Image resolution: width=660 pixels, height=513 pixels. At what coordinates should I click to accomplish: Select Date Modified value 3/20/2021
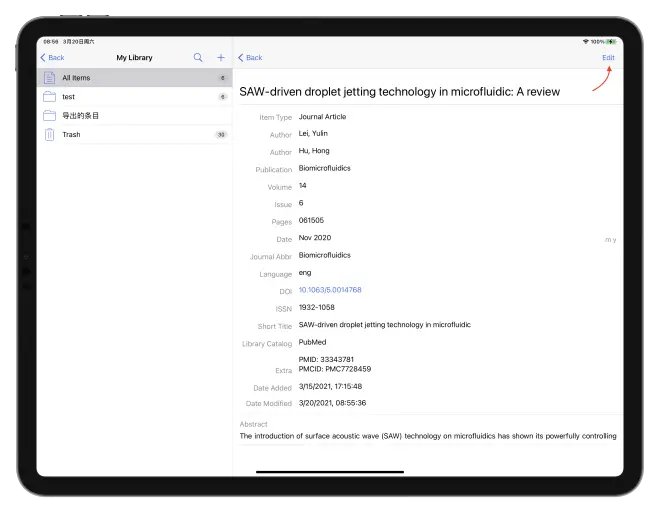coord(333,403)
